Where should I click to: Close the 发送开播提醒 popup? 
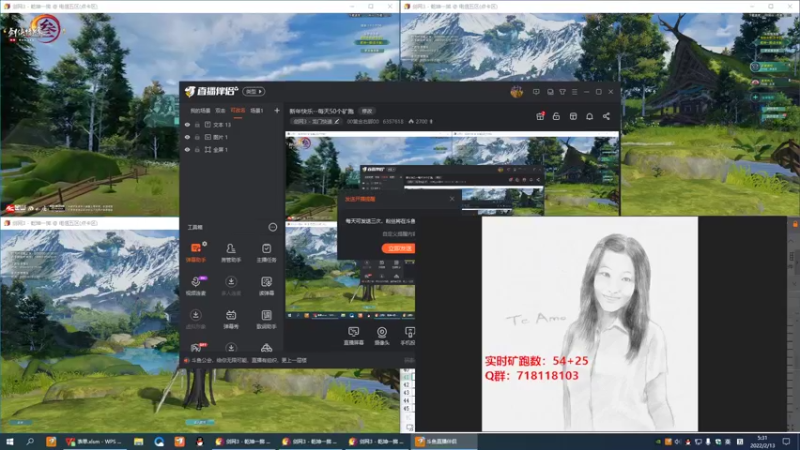tap(452, 199)
